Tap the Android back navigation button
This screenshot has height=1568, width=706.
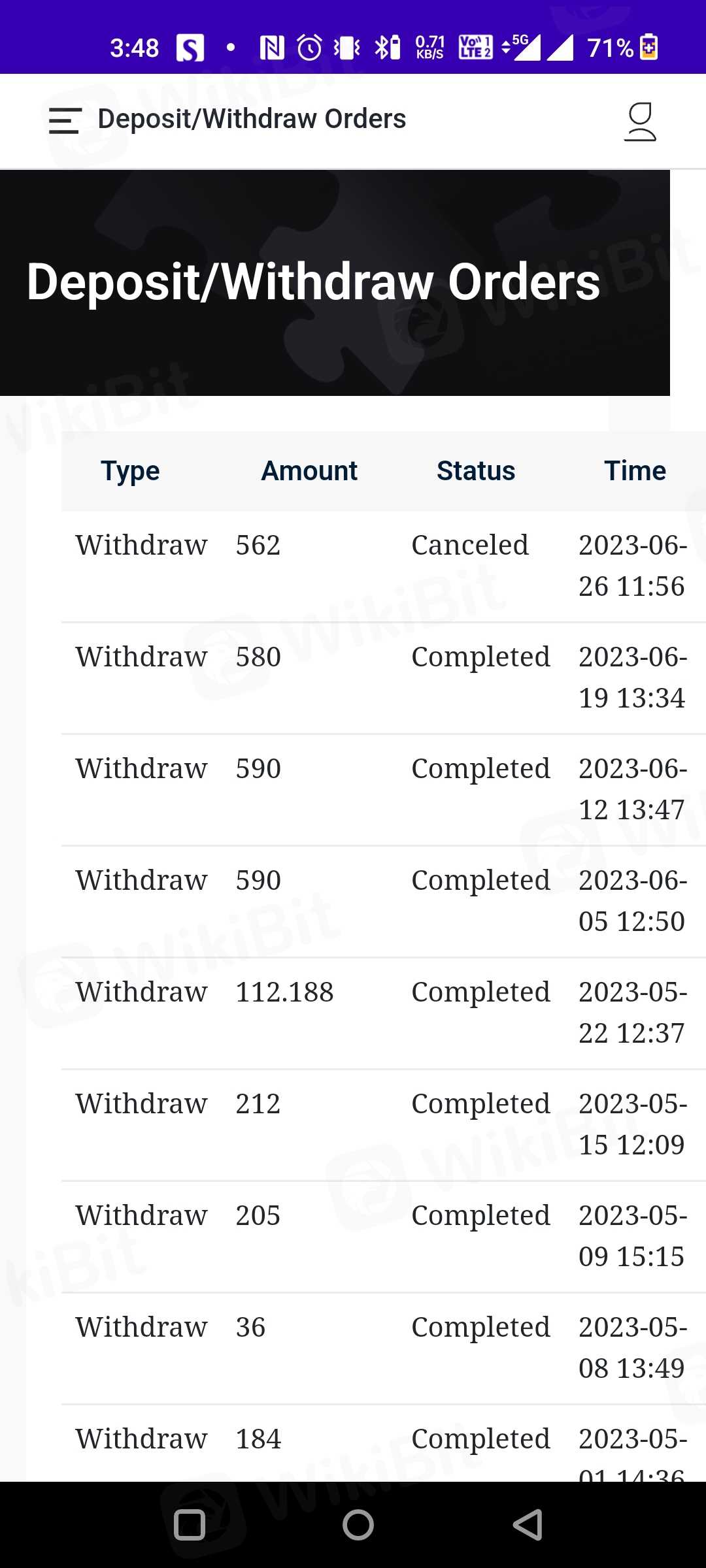(x=528, y=1525)
